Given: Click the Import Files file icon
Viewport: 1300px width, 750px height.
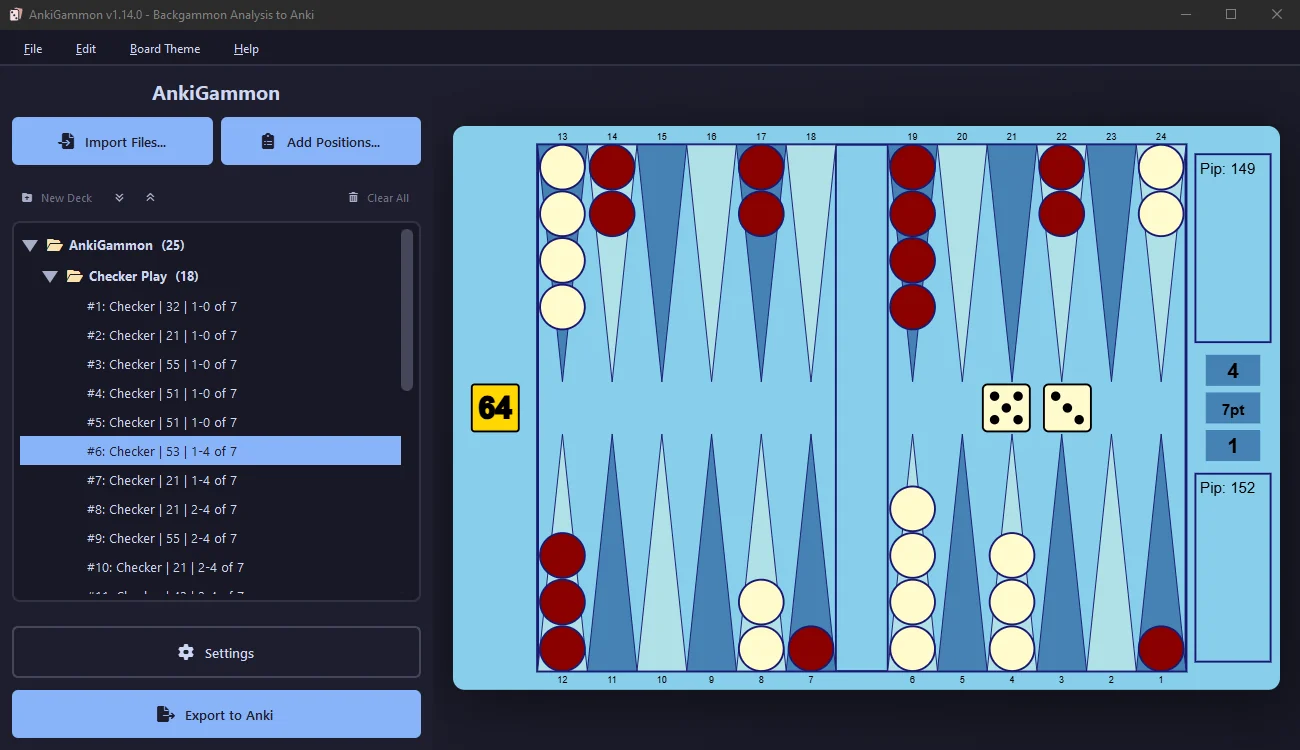Looking at the screenshot, I should point(66,142).
